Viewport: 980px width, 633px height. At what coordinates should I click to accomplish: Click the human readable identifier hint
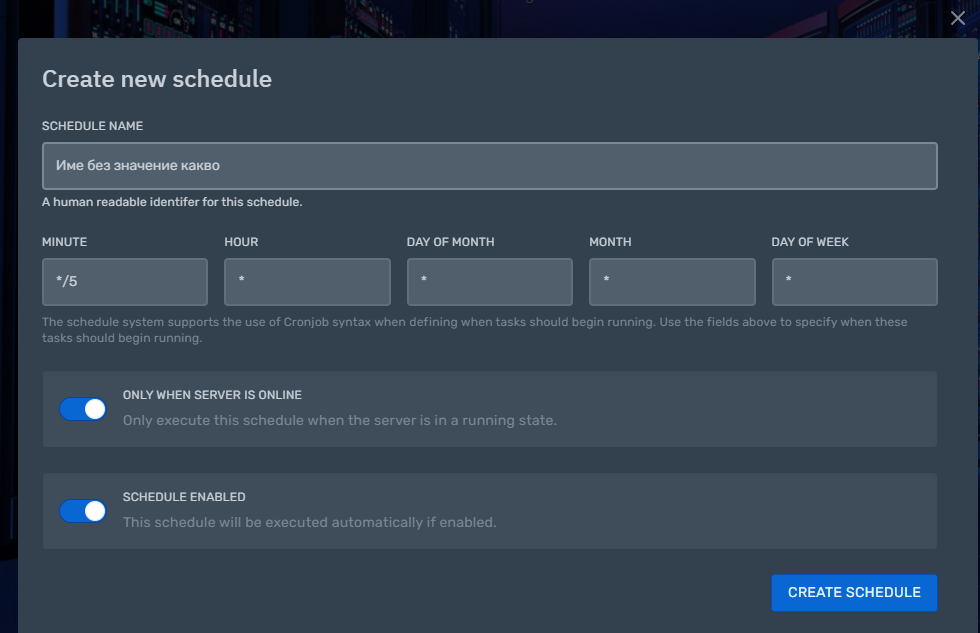point(172,202)
